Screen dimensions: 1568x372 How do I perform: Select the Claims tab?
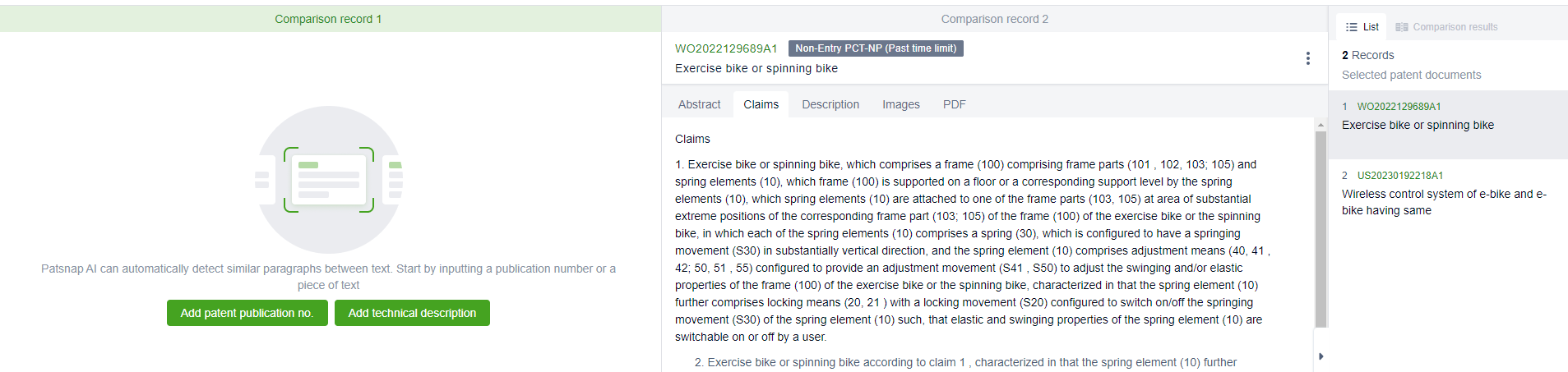(x=761, y=104)
